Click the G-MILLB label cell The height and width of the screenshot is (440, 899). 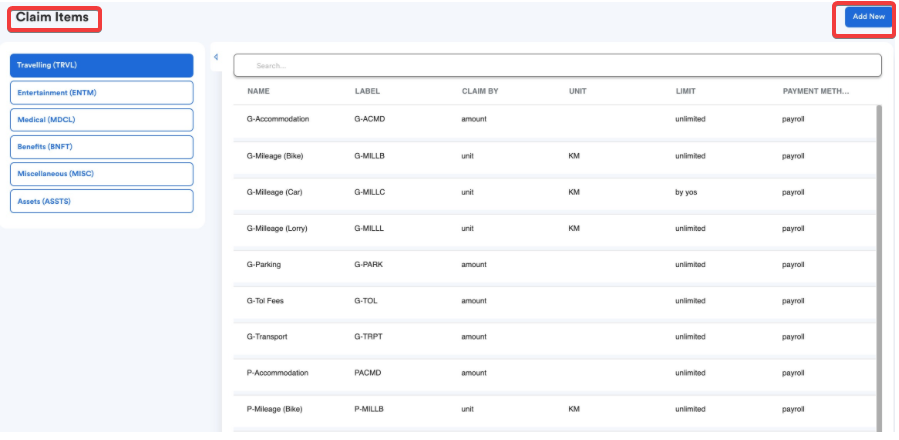click(x=369, y=156)
